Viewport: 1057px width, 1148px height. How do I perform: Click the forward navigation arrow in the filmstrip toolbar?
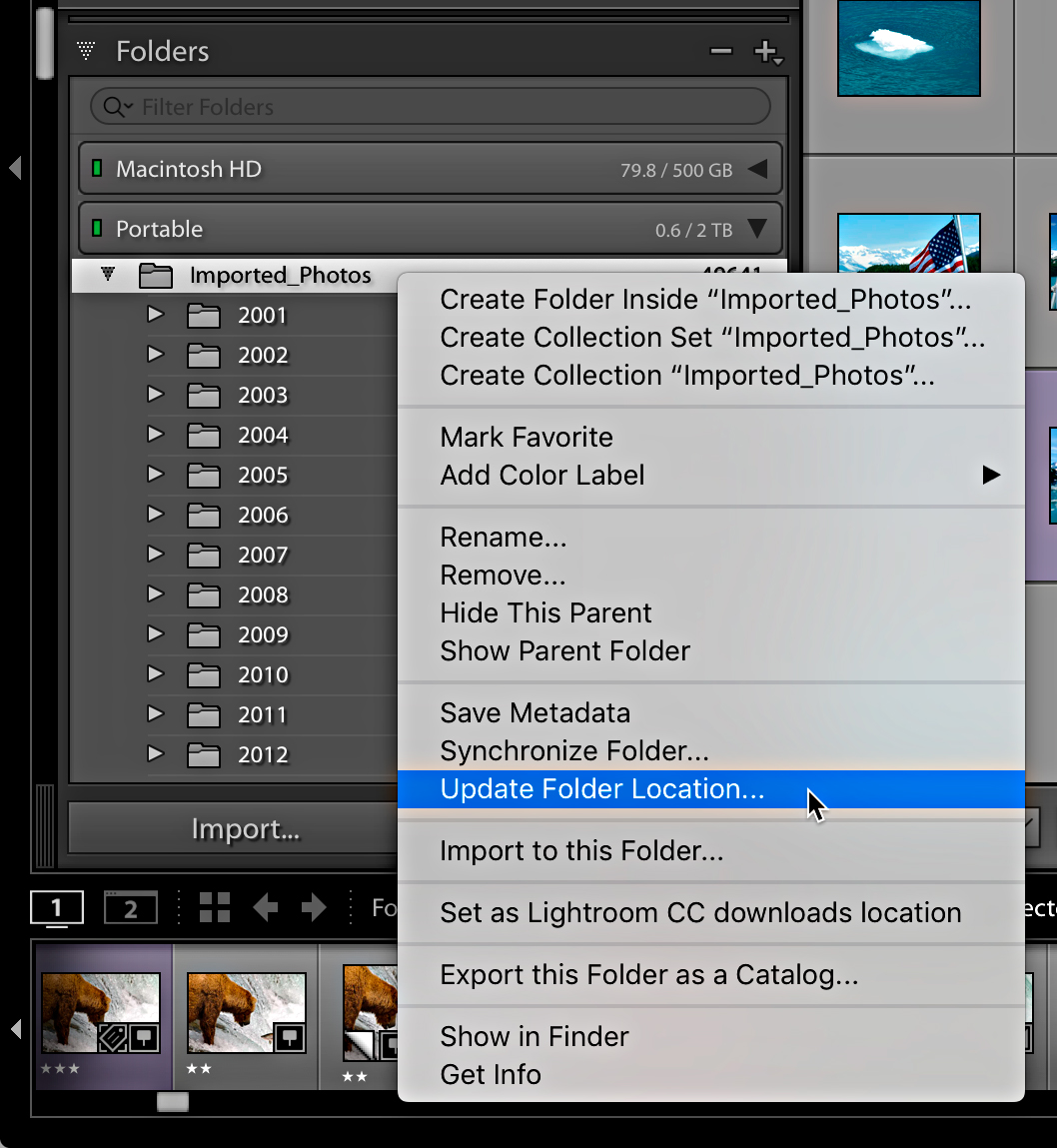(x=313, y=909)
